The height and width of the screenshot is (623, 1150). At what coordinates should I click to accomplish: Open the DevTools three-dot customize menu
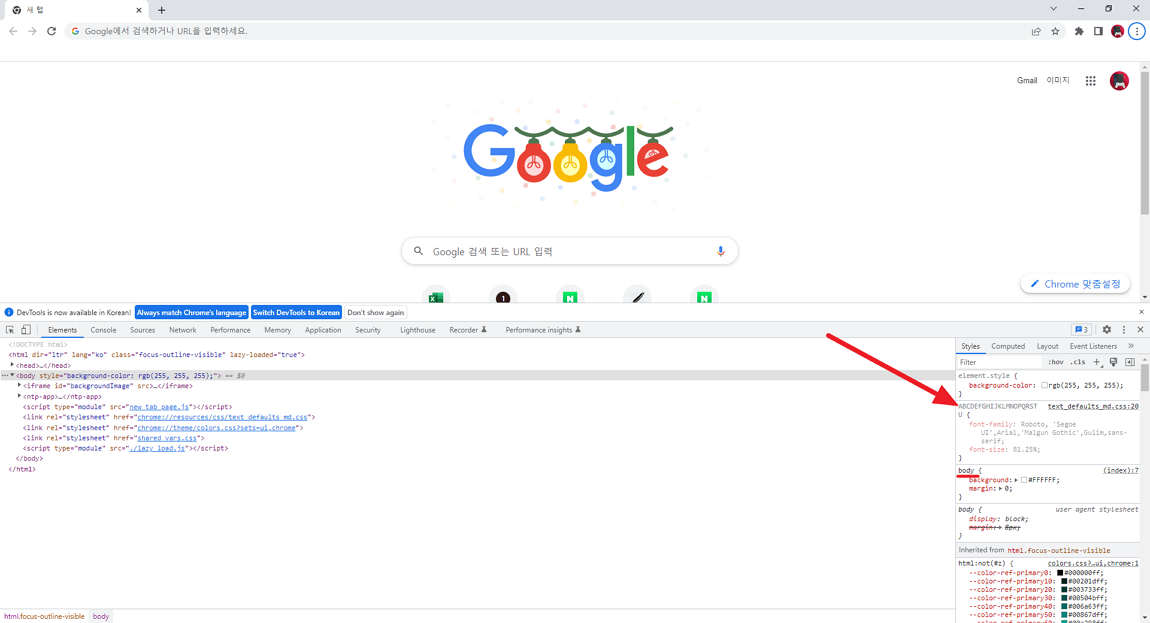tap(1124, 330)
